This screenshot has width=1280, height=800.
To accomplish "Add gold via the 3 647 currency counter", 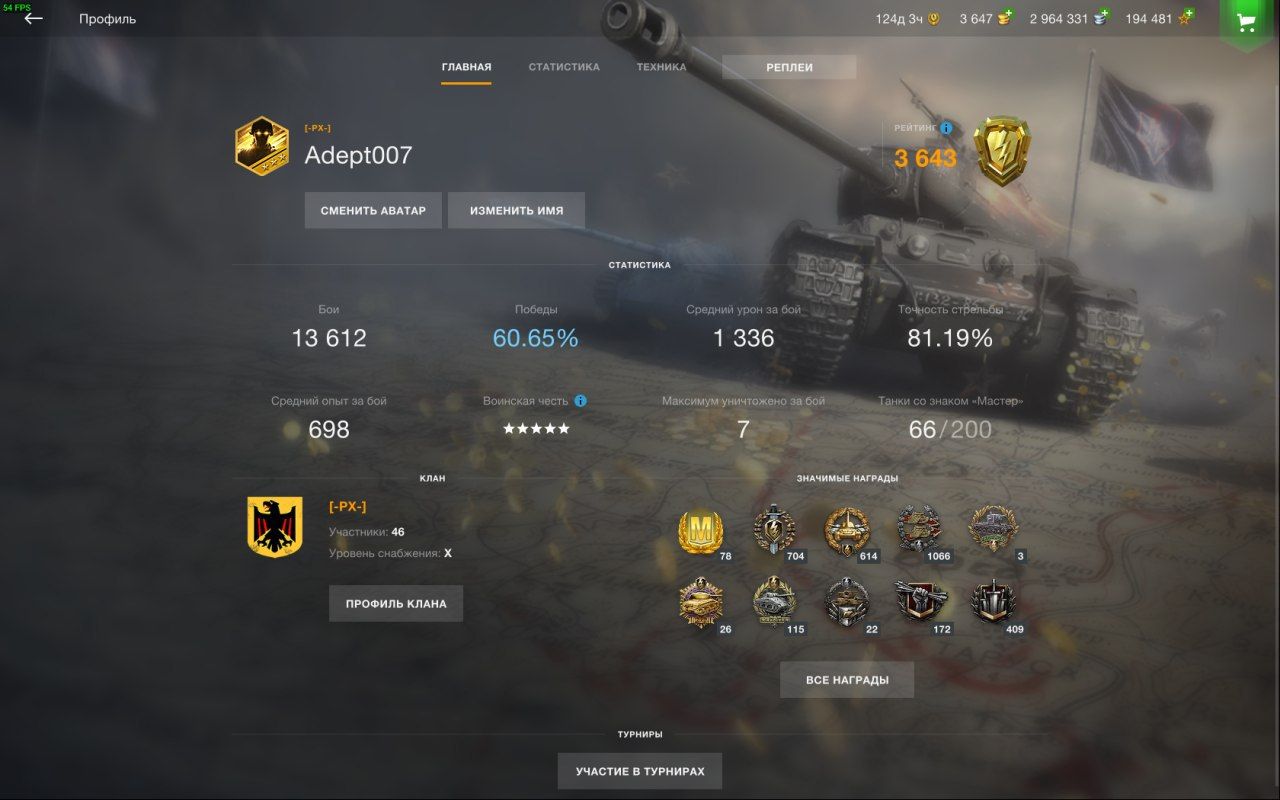I will 986,18.
